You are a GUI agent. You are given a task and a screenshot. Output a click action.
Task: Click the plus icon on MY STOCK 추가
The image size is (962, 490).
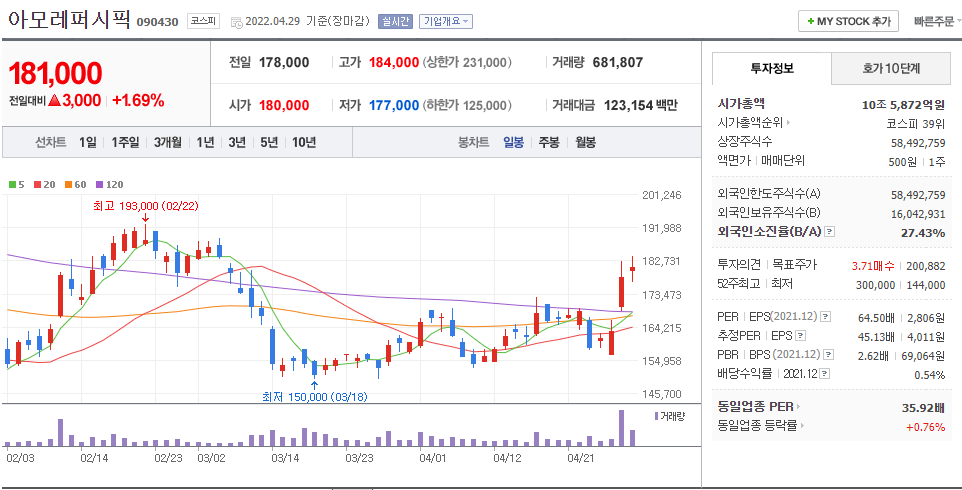(x=811, y=21)
